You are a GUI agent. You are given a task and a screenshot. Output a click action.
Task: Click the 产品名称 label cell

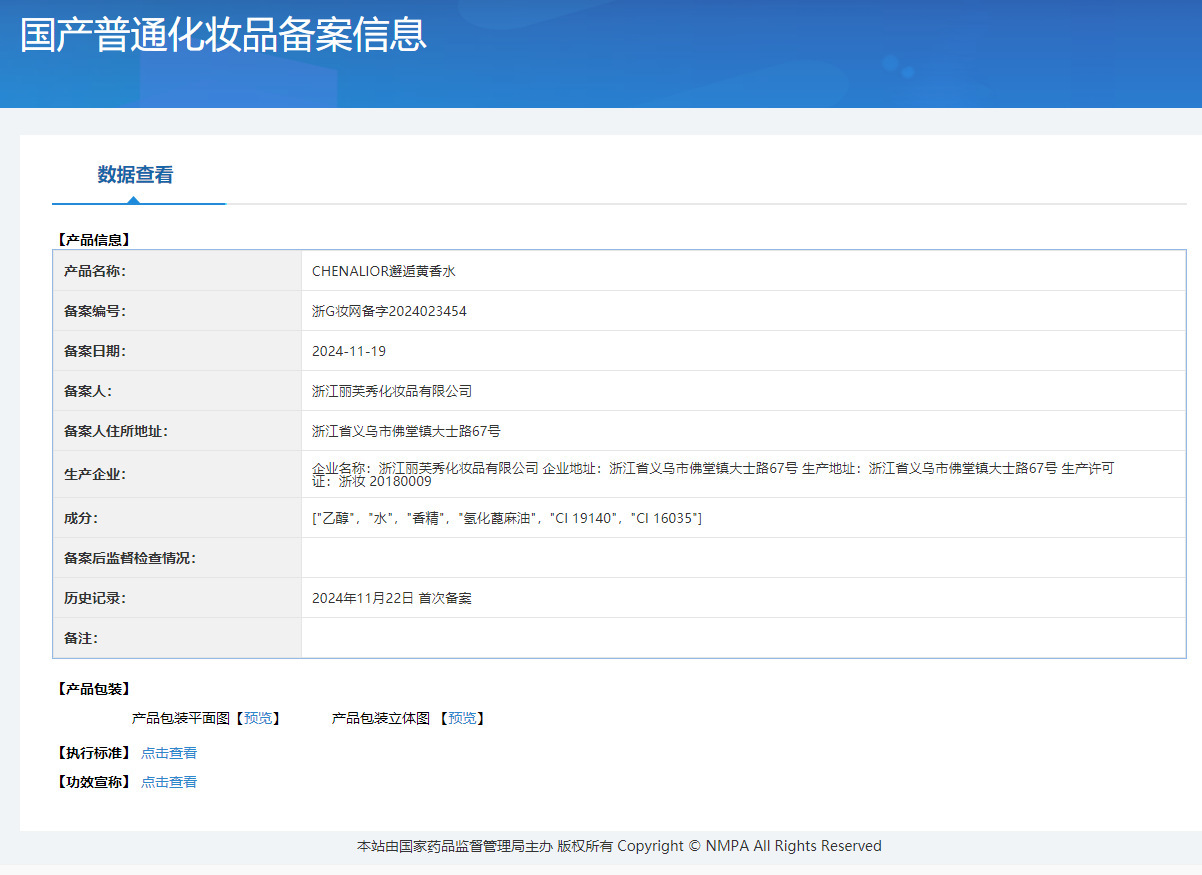click(95, 271)
